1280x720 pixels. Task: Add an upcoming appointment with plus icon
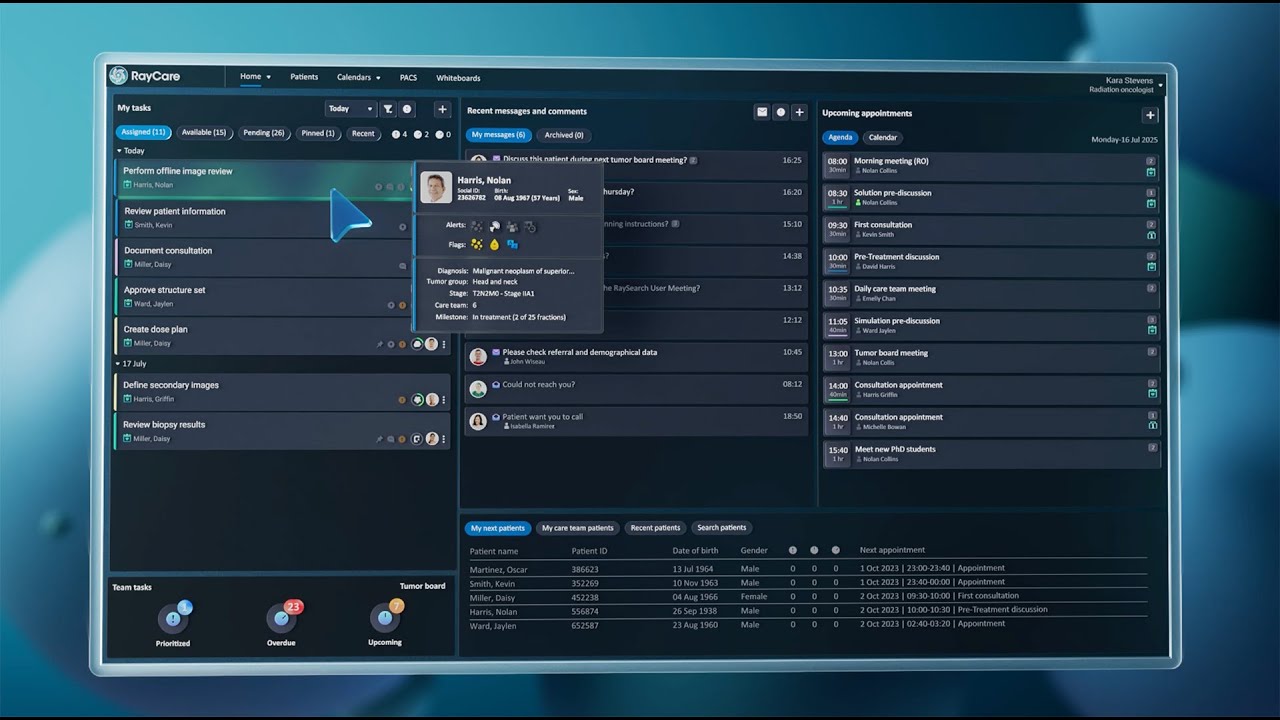pos(1150,115)
